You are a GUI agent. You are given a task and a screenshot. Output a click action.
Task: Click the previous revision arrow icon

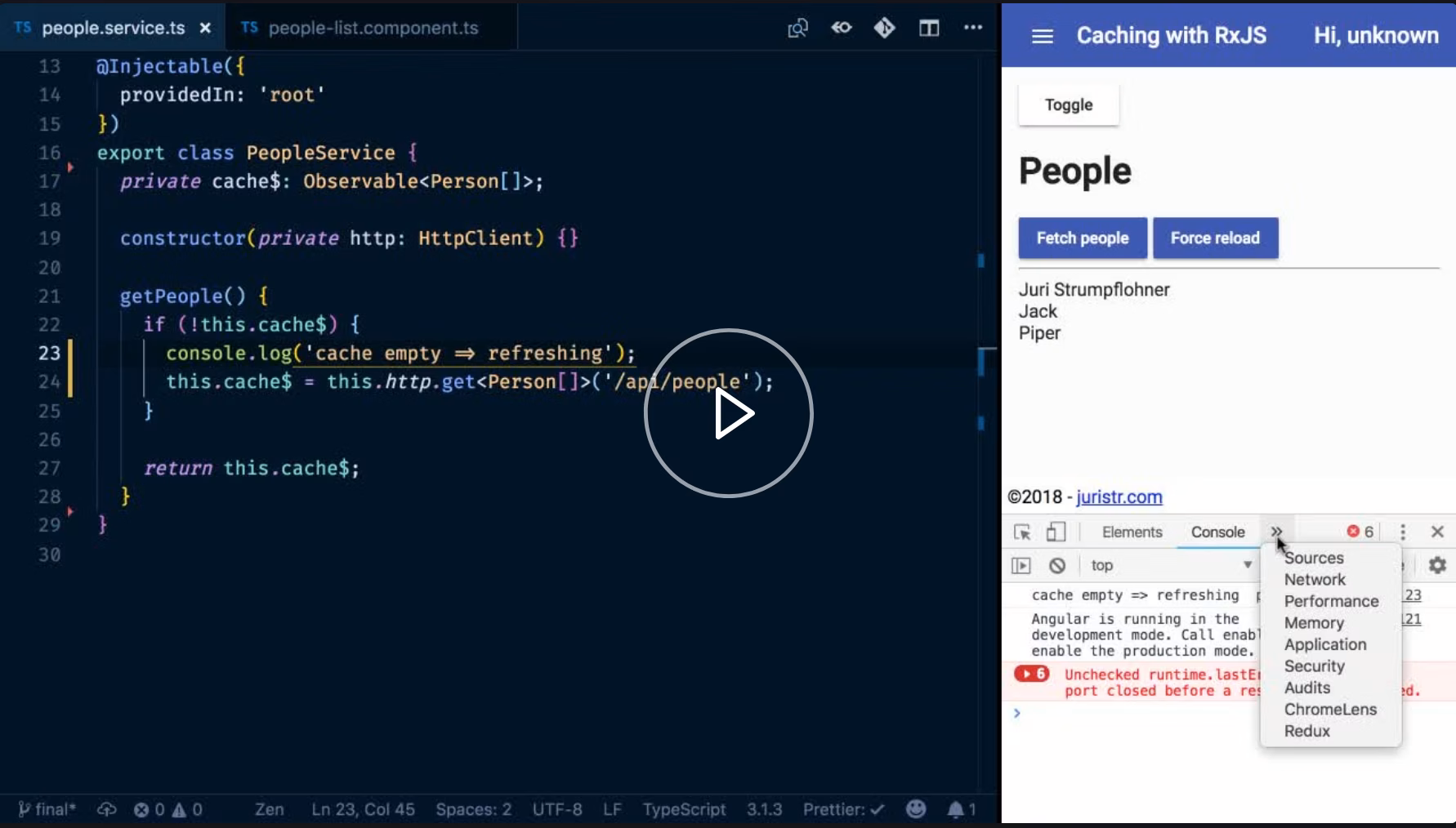tap(841, 29)
